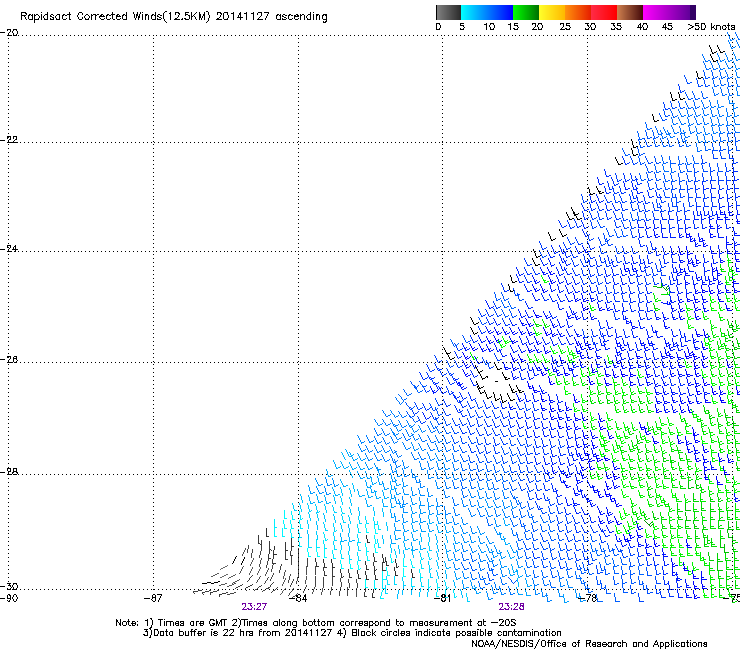Click the '>50 knots' legend label
This screenshot has height=650, width=740.
click(711, 26)
